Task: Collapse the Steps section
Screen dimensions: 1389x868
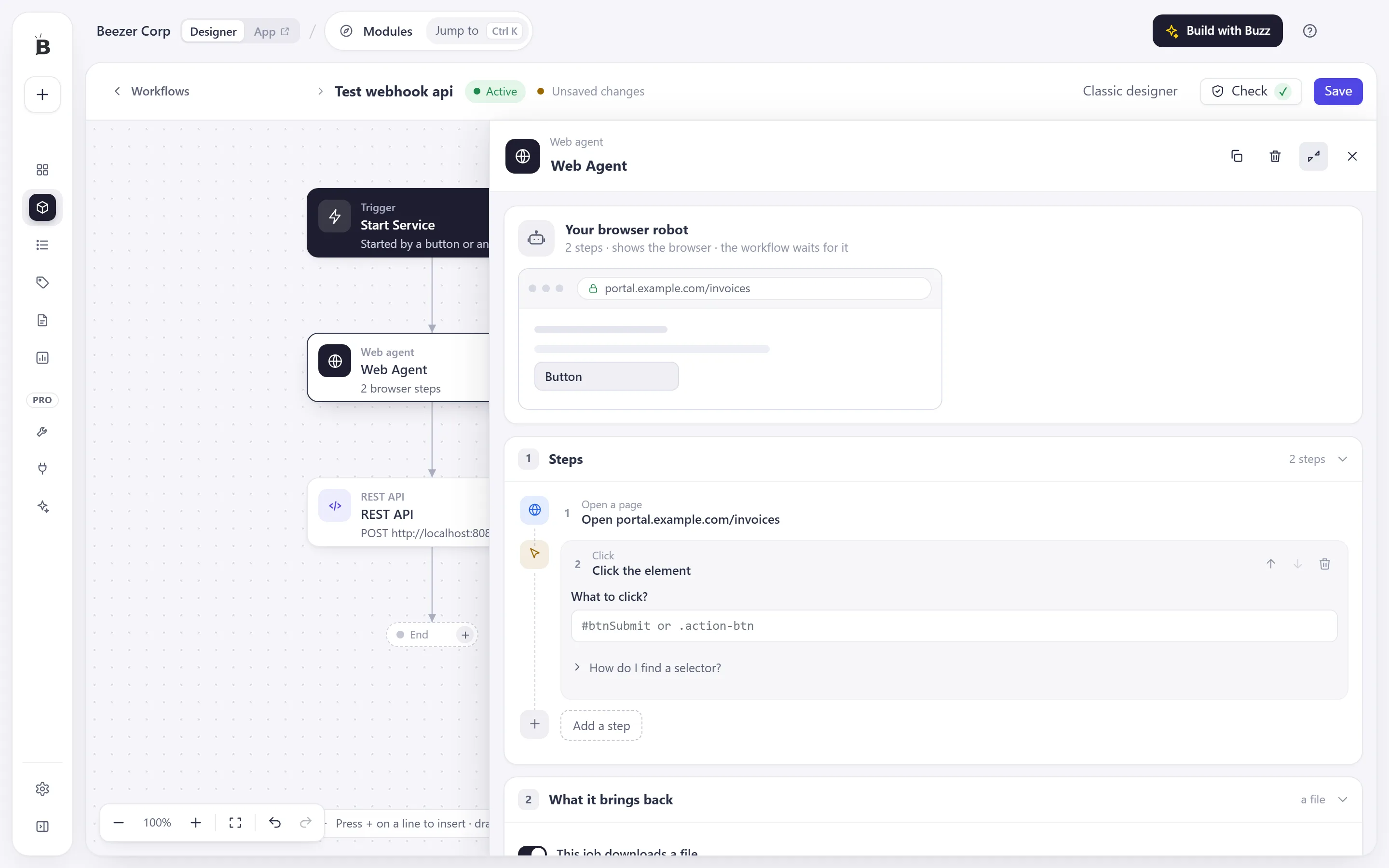Action: [x=1343, y=459]
